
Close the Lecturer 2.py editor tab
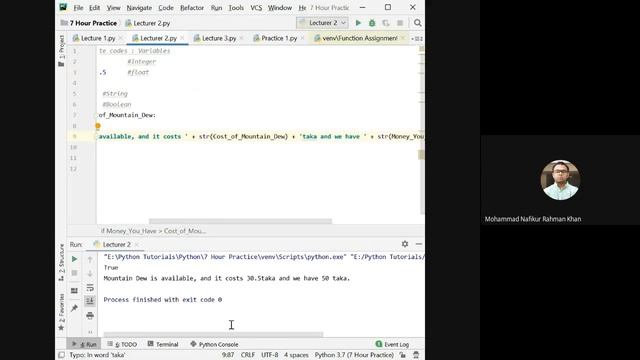coord(182,38)
